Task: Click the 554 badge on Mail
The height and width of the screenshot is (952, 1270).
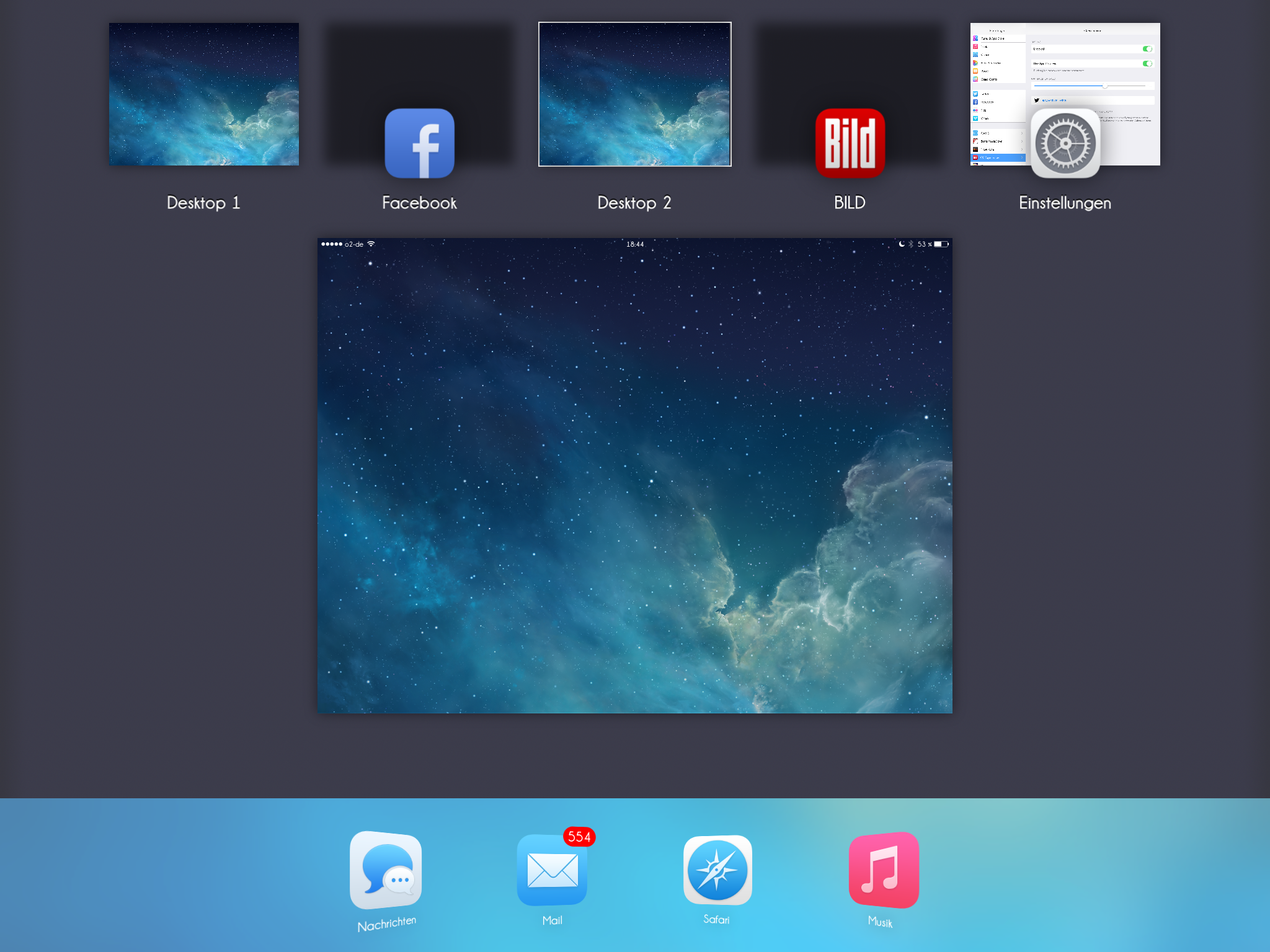Action: [579, 837]
